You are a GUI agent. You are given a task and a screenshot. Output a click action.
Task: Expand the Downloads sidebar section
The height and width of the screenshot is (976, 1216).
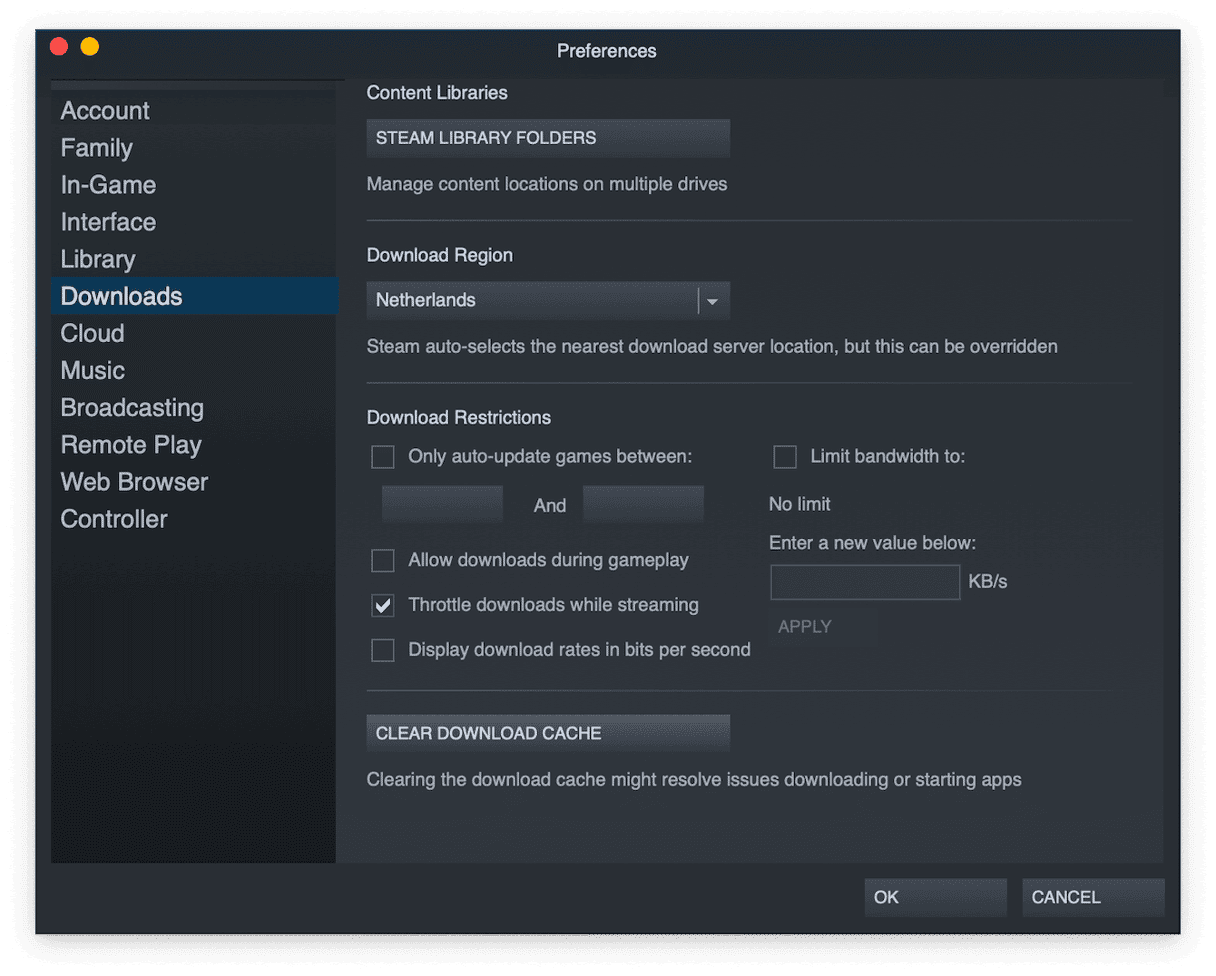(x=121, y=296)
